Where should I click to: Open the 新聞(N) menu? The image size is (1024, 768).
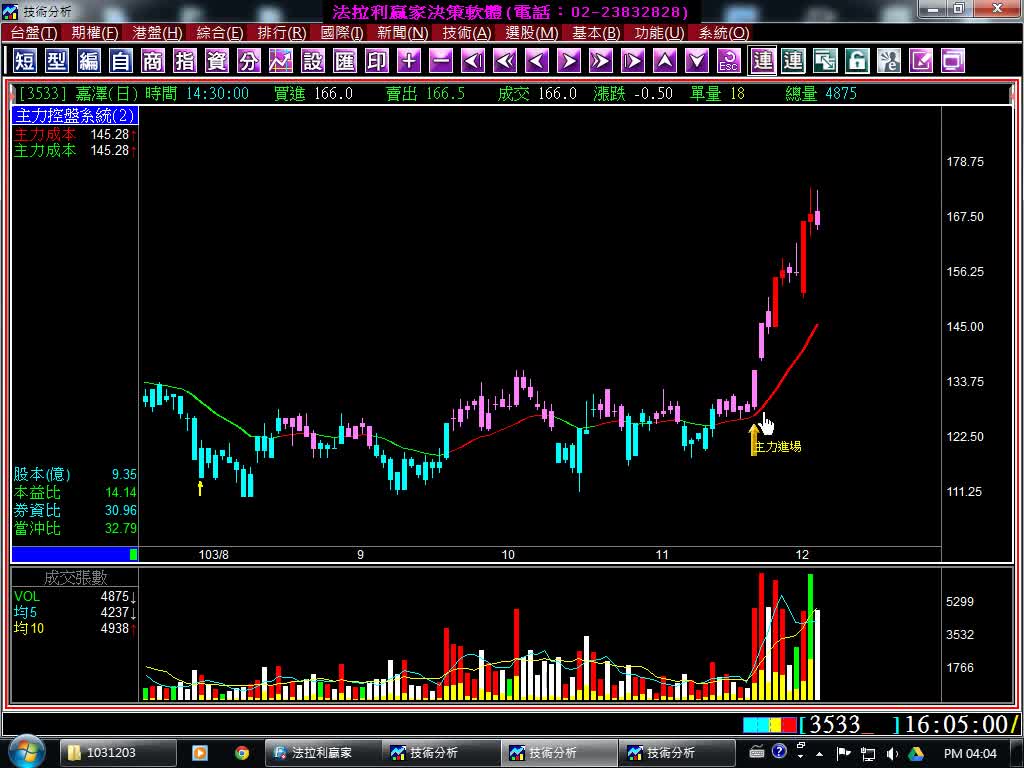402,33
